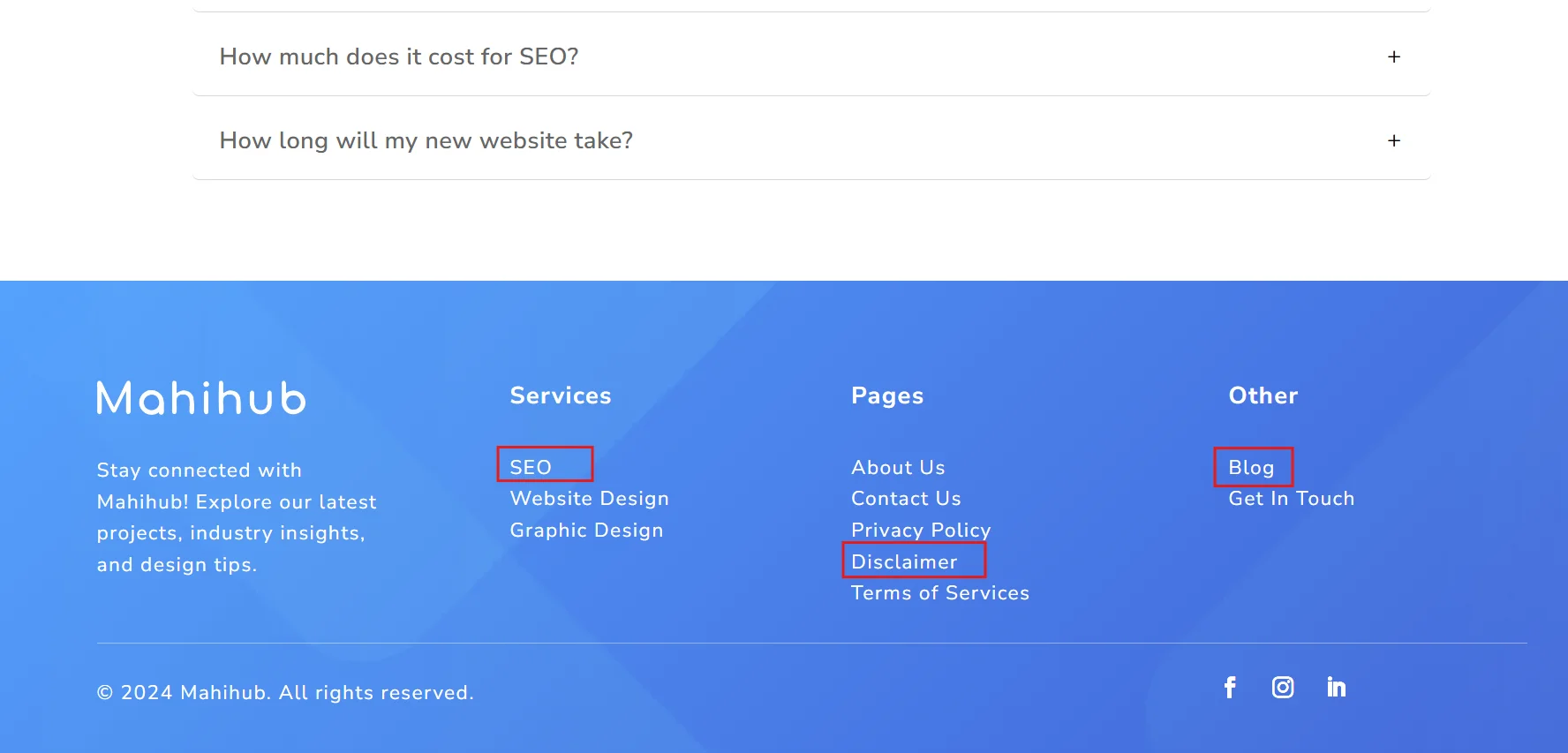View the Privacy Policy page
1568x753 pixels.
921,531
